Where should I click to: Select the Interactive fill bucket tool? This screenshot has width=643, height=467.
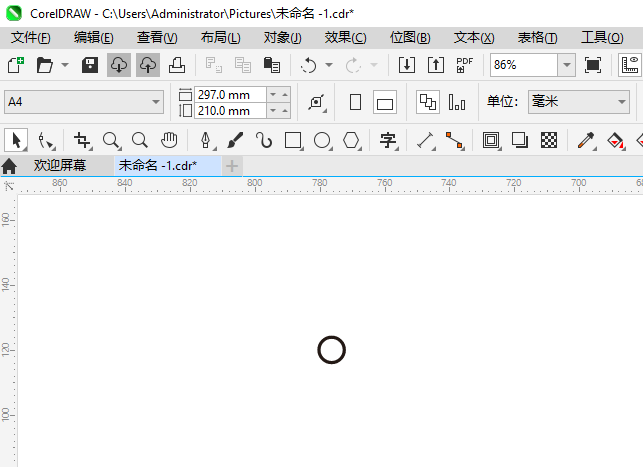click(615, 140)
